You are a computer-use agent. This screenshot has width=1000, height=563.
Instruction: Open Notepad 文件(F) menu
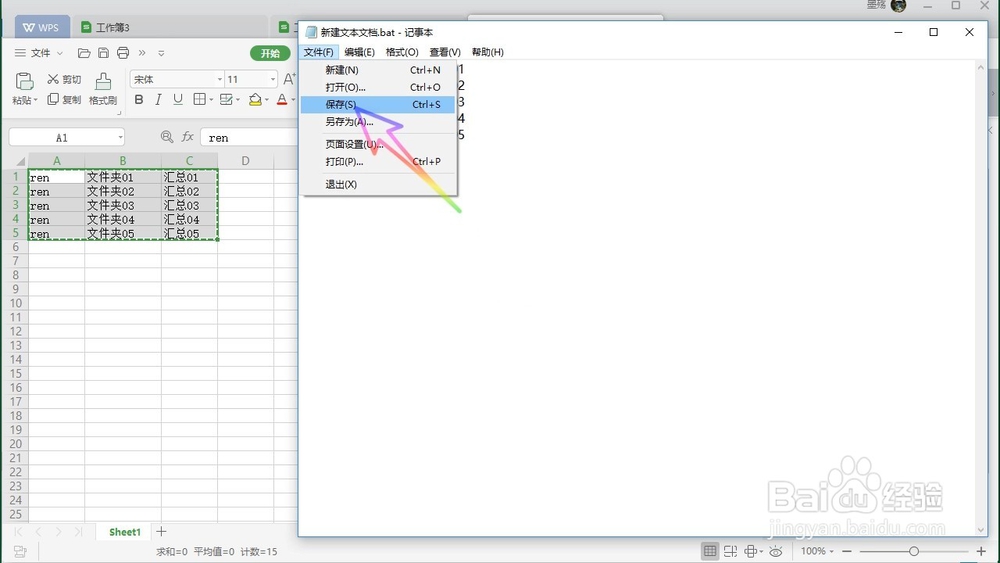[318, 52]
